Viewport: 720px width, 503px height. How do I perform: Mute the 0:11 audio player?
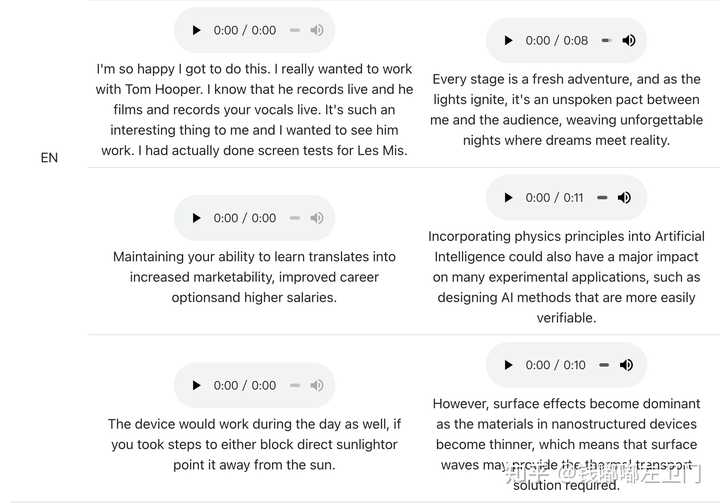point(624,198)
